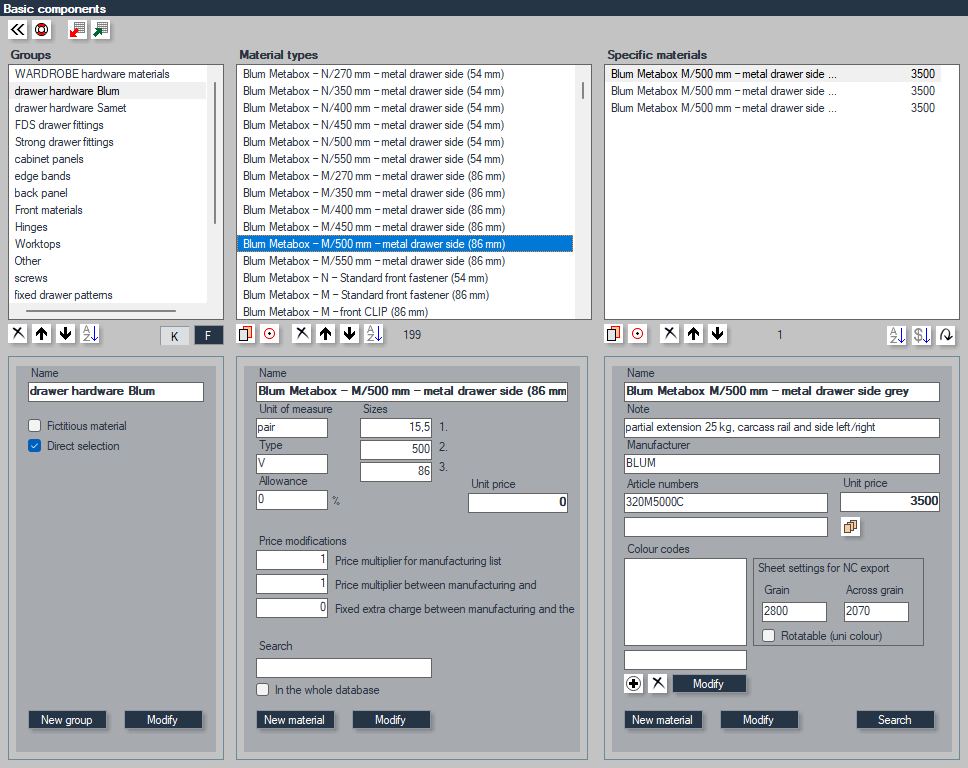This screenshot has width=968, height=768.
Task: Click New material in Material types panel
Action: point(294,720)
